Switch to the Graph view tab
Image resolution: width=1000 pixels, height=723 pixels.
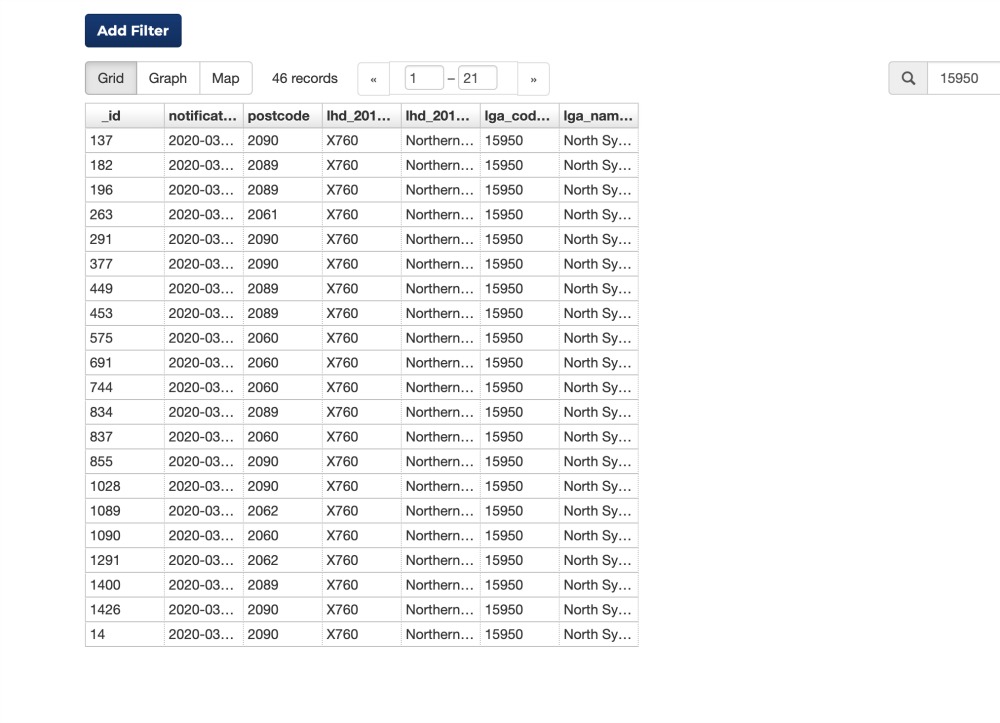click(168, 78)
